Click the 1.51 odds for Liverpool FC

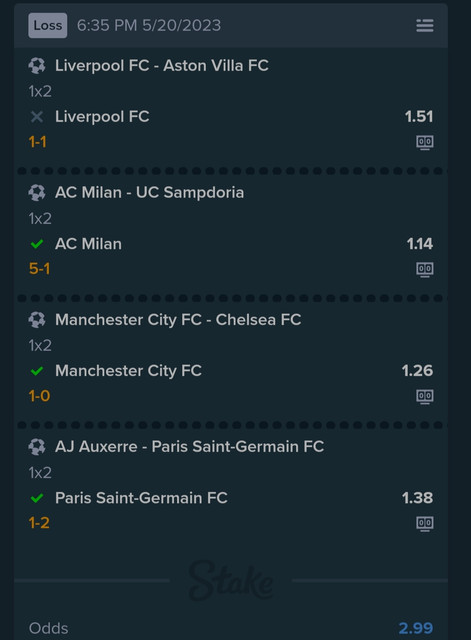point(419,117)
